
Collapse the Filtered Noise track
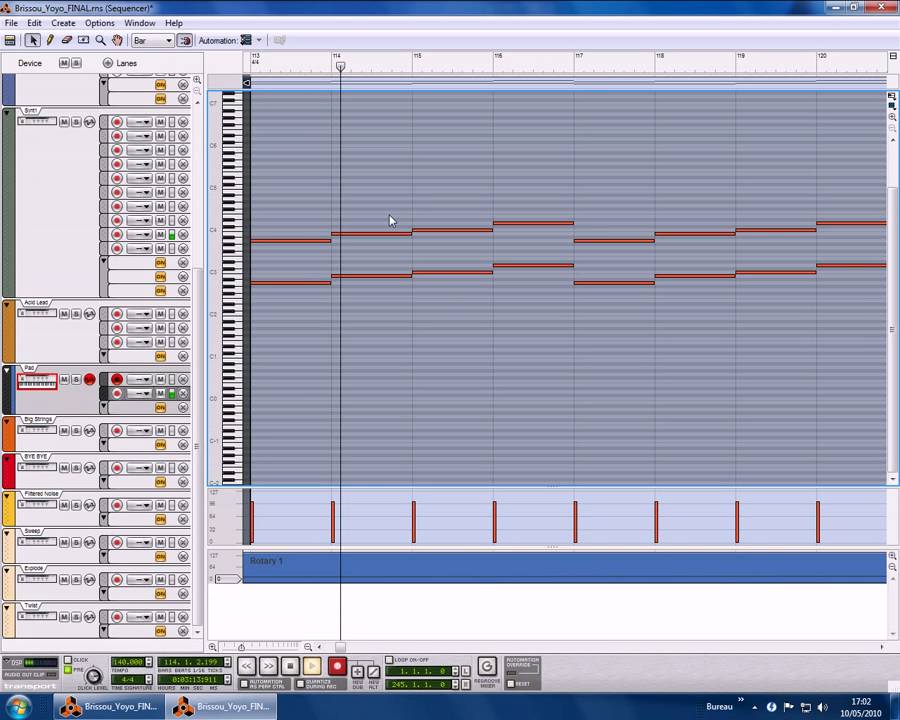7,497
